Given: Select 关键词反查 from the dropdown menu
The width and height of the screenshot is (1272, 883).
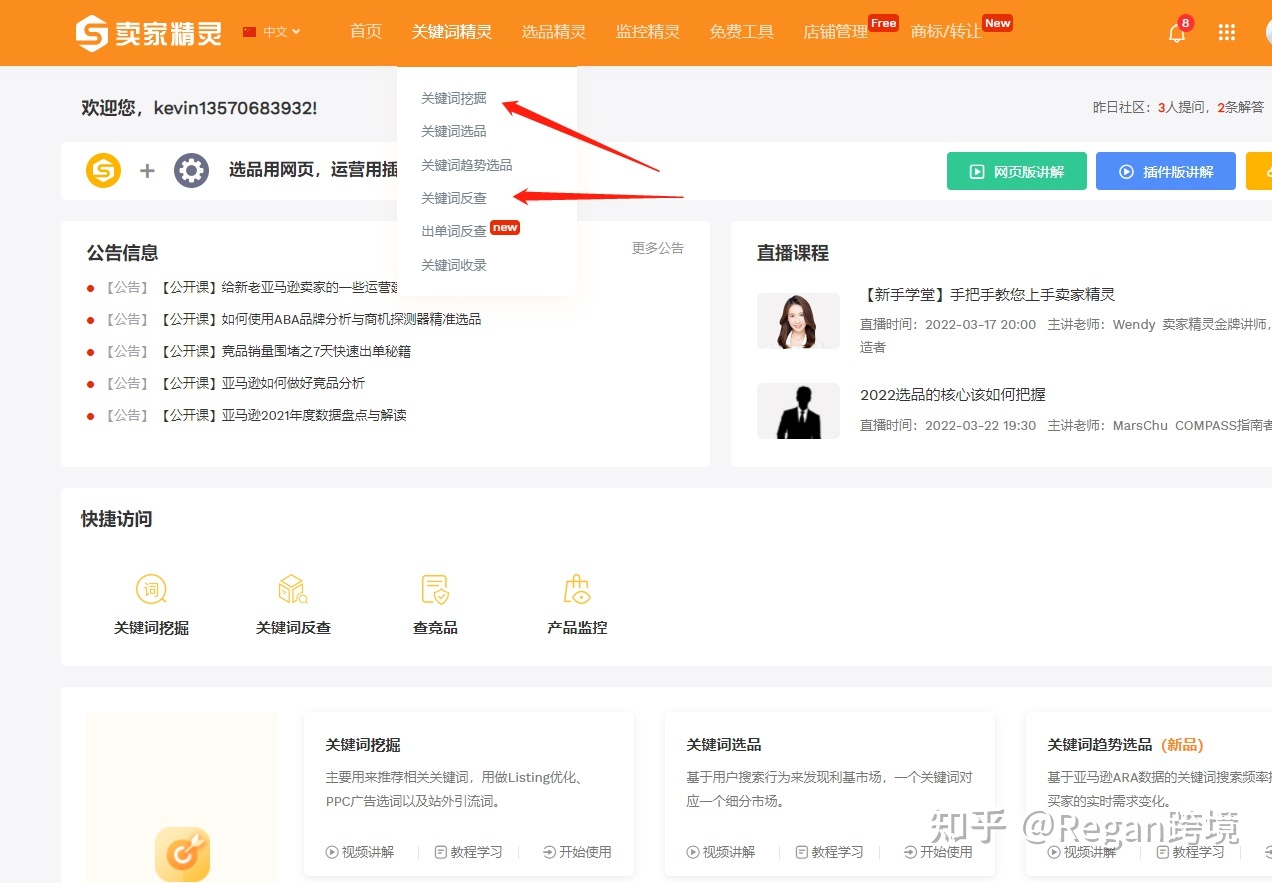Looking at the screenshot, I should pos(454,198).
